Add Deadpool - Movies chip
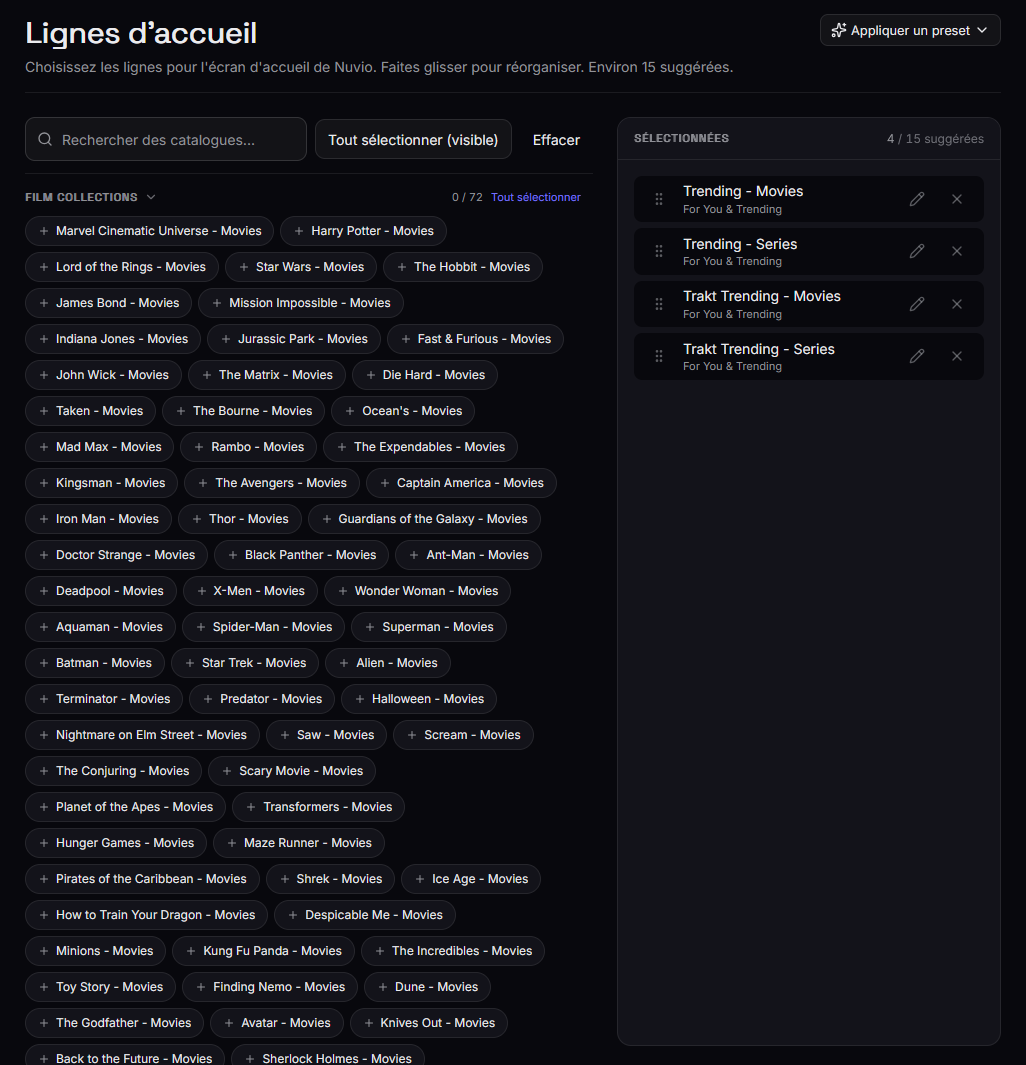1026x1065 pixels. 101,591
